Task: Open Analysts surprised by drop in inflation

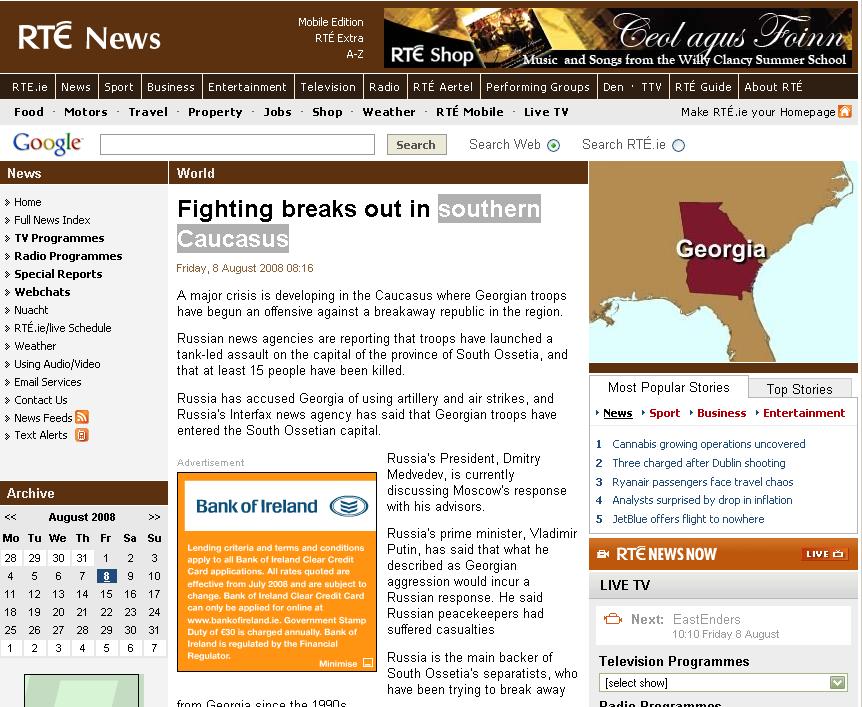Action: point(702,500)
